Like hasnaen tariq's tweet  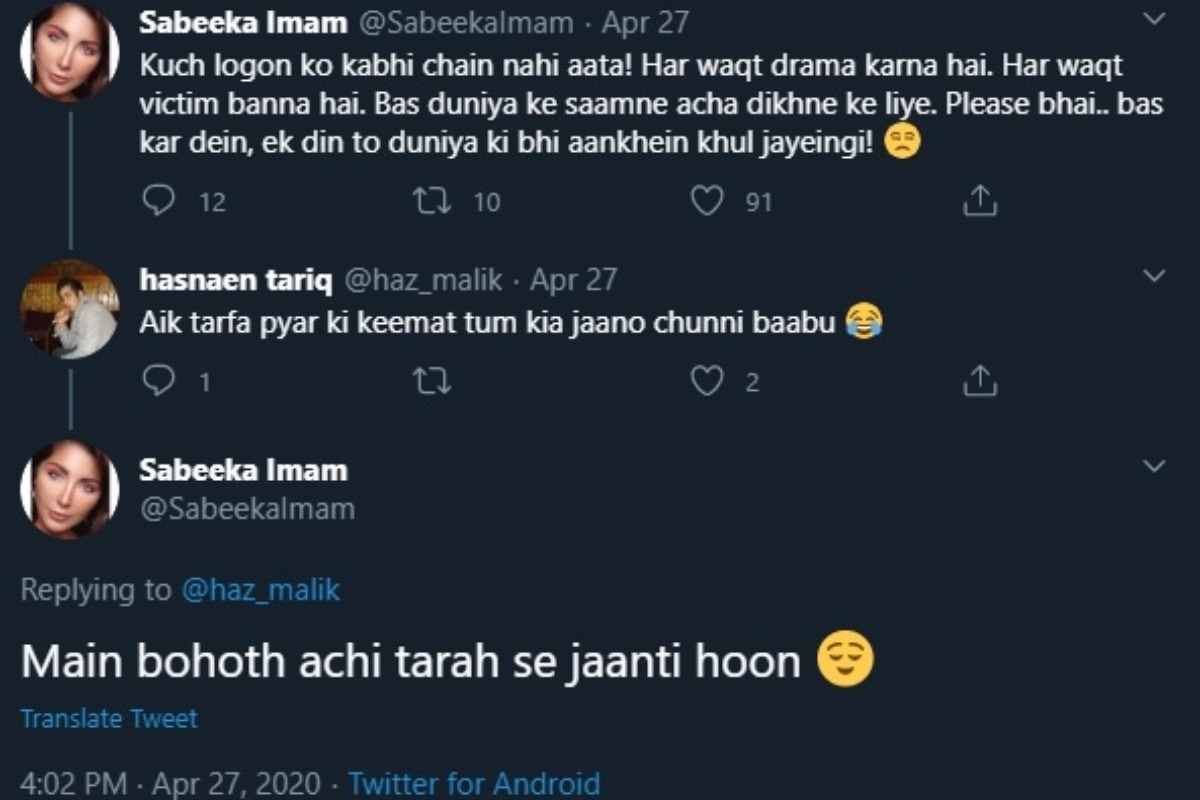point(707,381)
